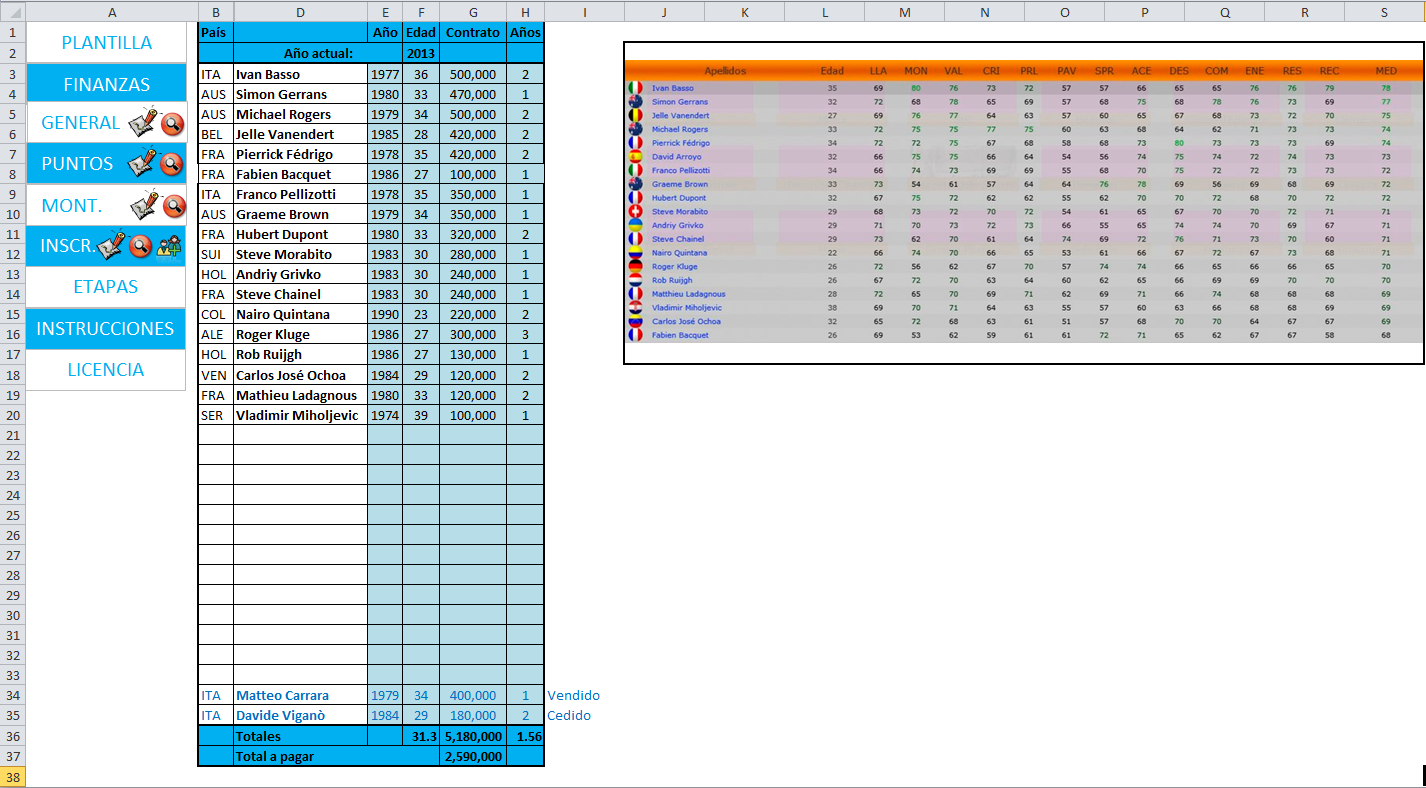Click the 5,180,000 totals cell

coord(473,736)
